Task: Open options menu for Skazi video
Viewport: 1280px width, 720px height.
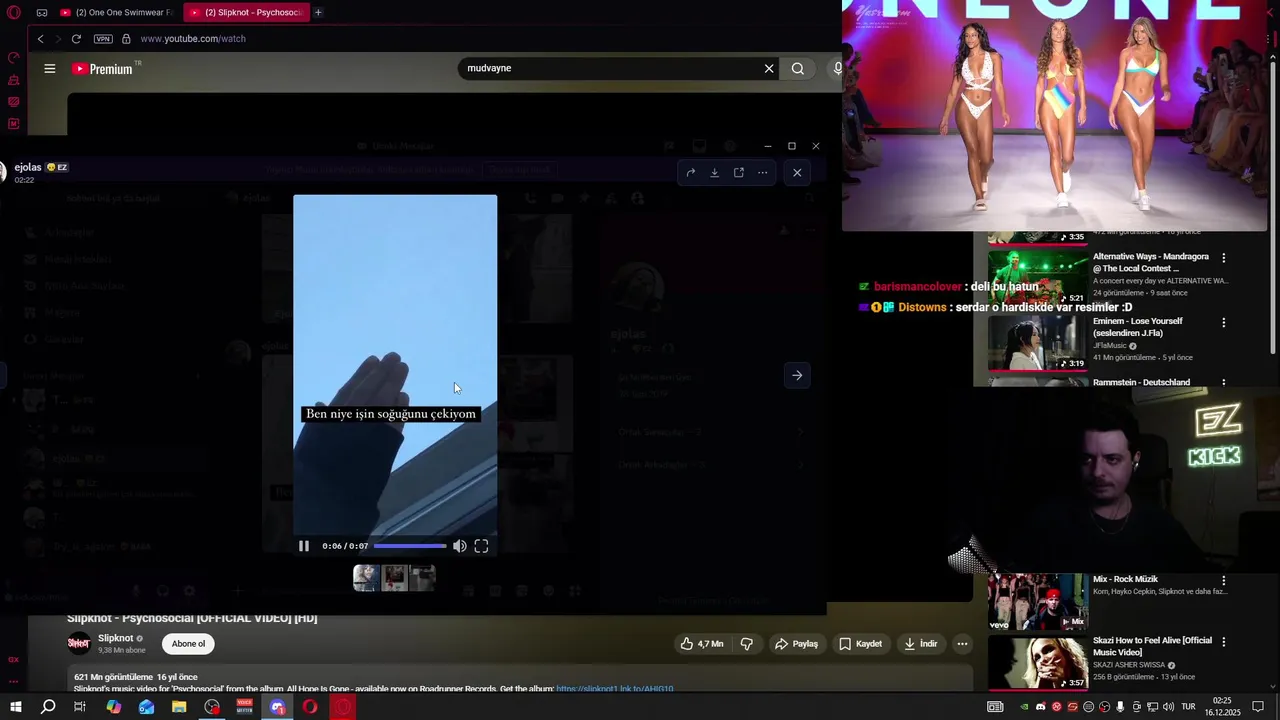Action: (x=1223, y=641)
